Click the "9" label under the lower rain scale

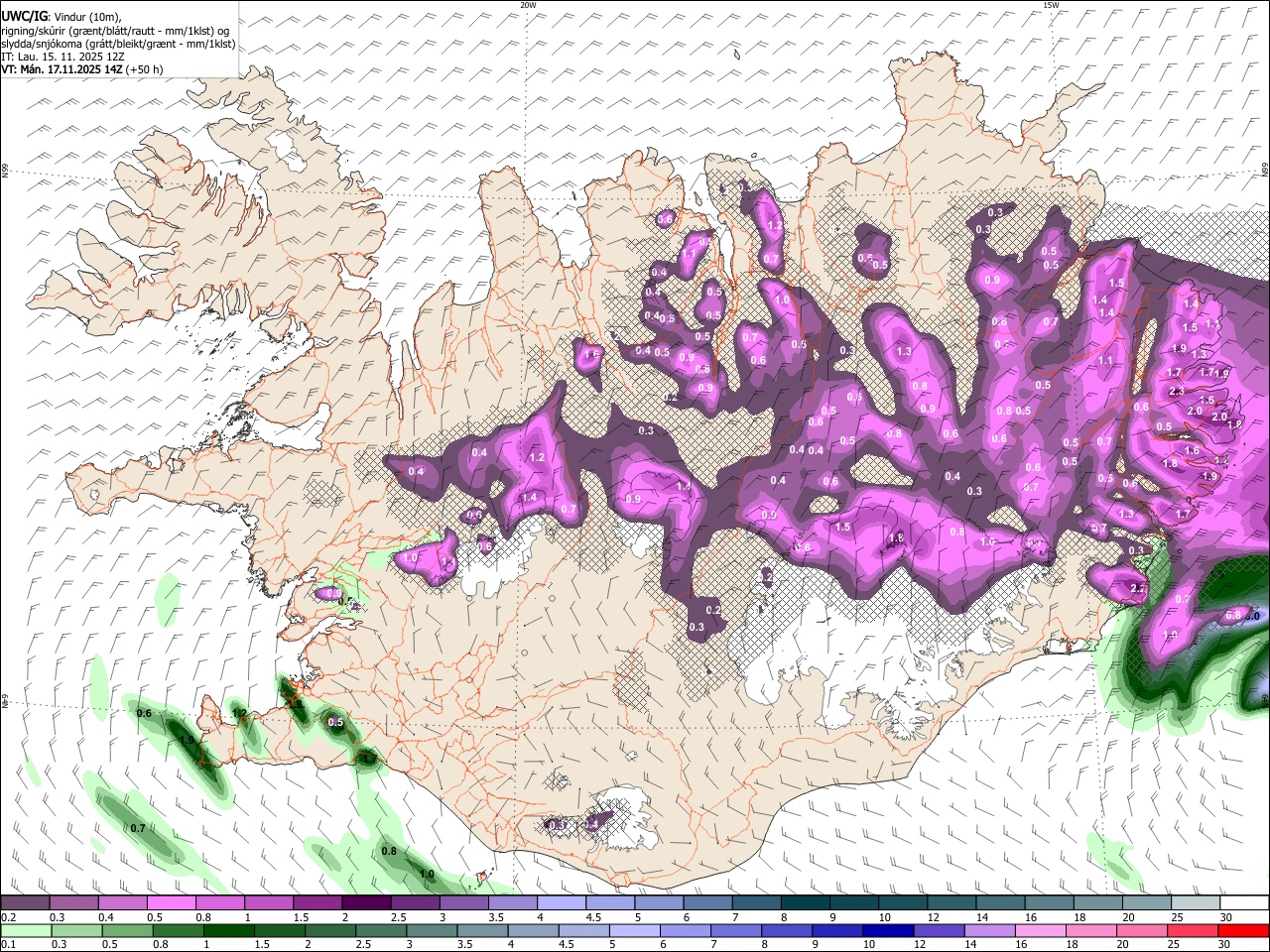click(x=817, y=944)
